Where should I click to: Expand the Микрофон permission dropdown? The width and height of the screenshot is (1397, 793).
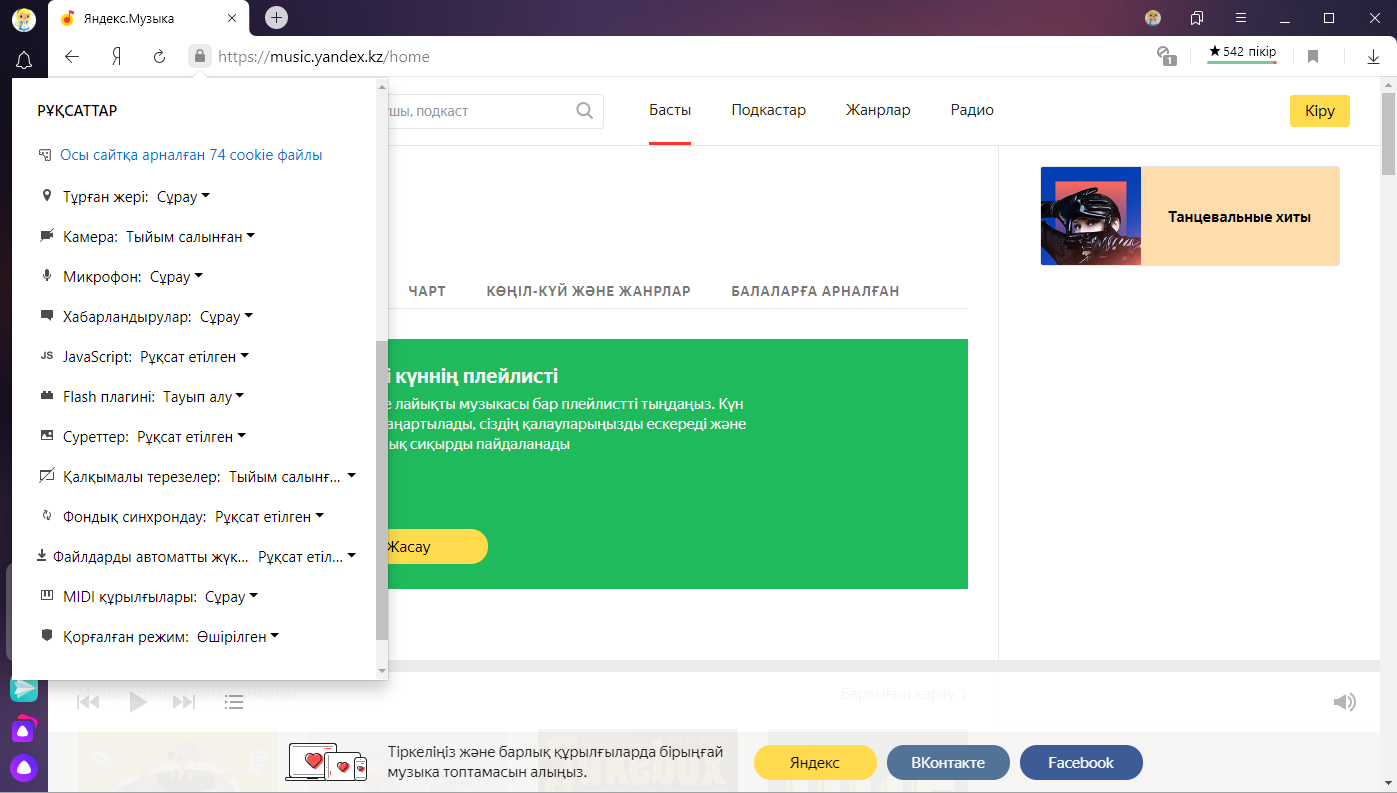[177, 277]
